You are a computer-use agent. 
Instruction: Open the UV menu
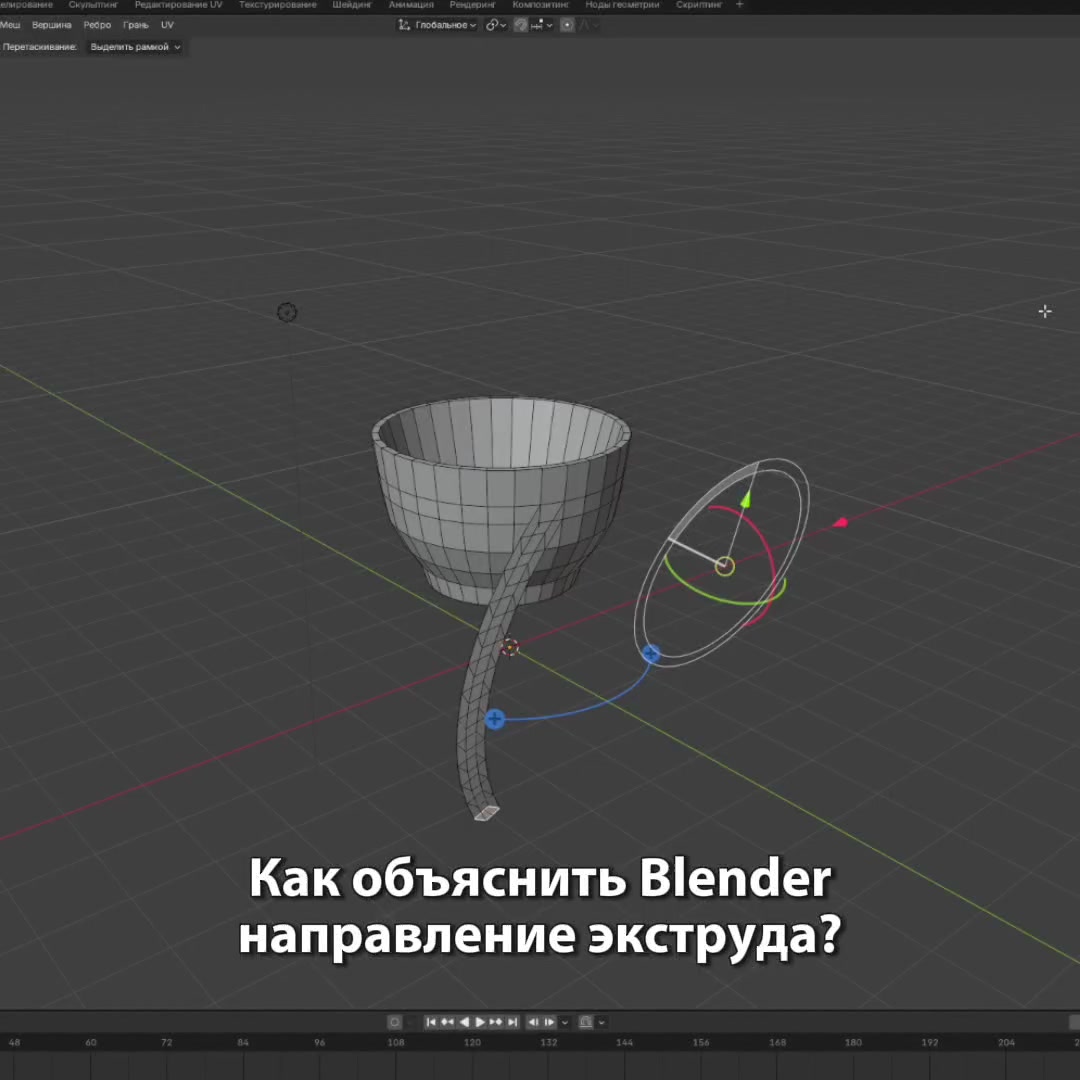pyautogui.click(x=167, y=25)
